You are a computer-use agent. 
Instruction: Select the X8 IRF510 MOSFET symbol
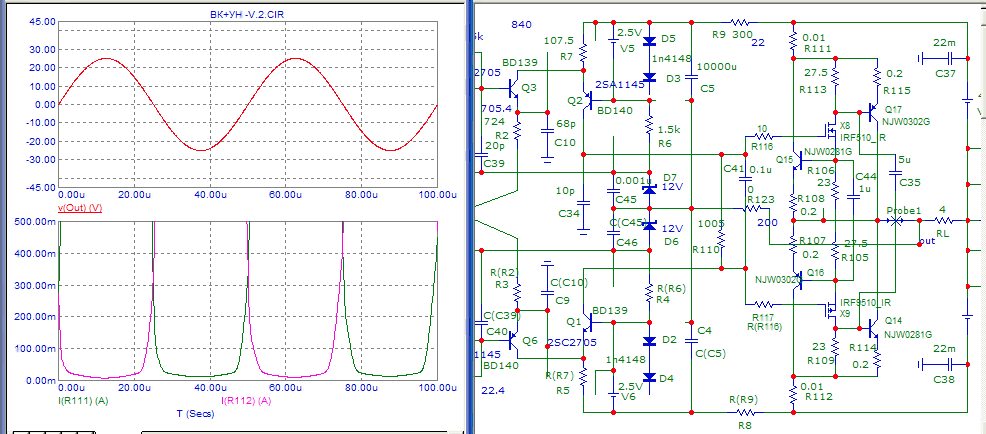(831, 132)
